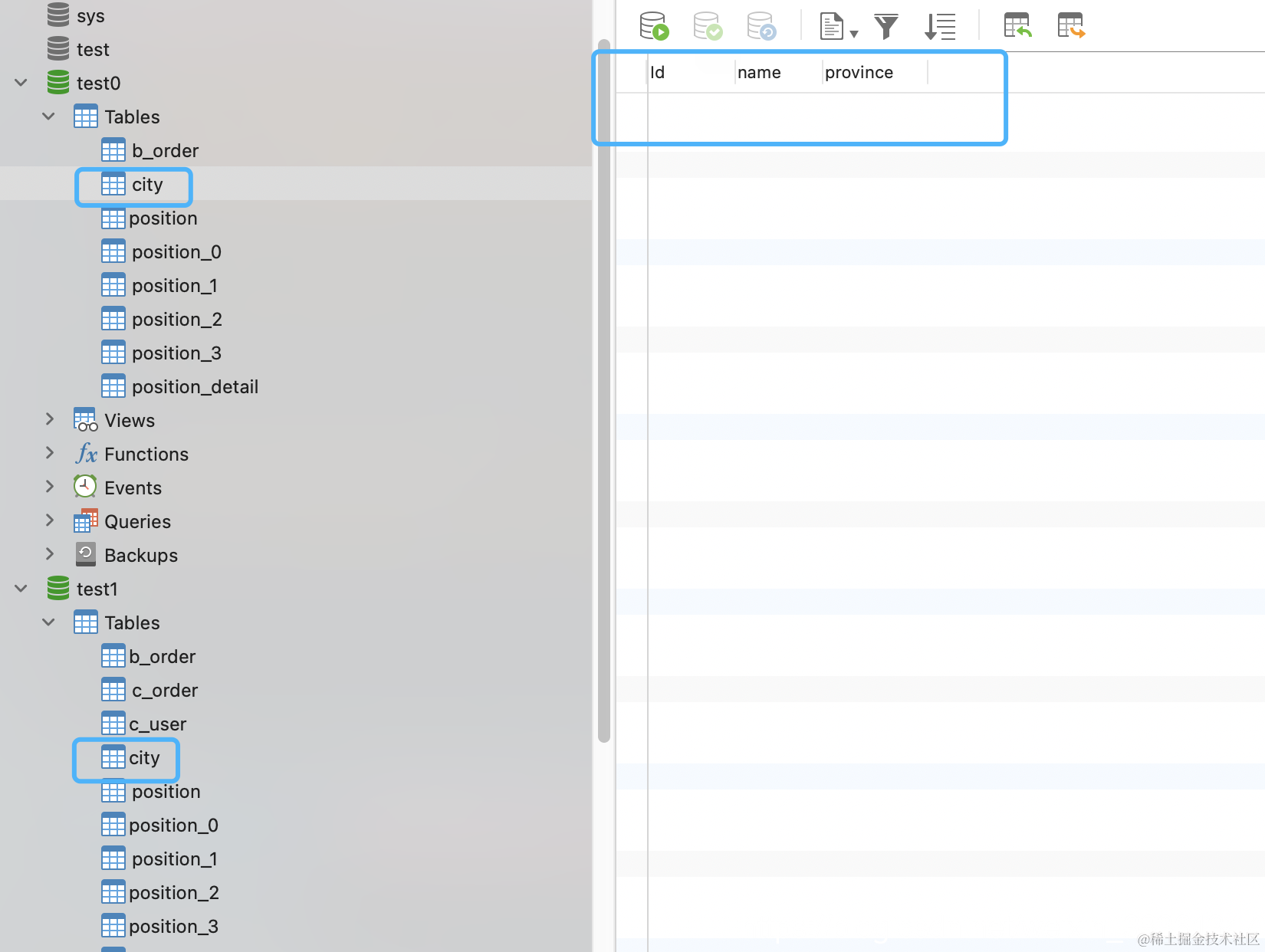Click the green test0 database icon

click(58, 82)
